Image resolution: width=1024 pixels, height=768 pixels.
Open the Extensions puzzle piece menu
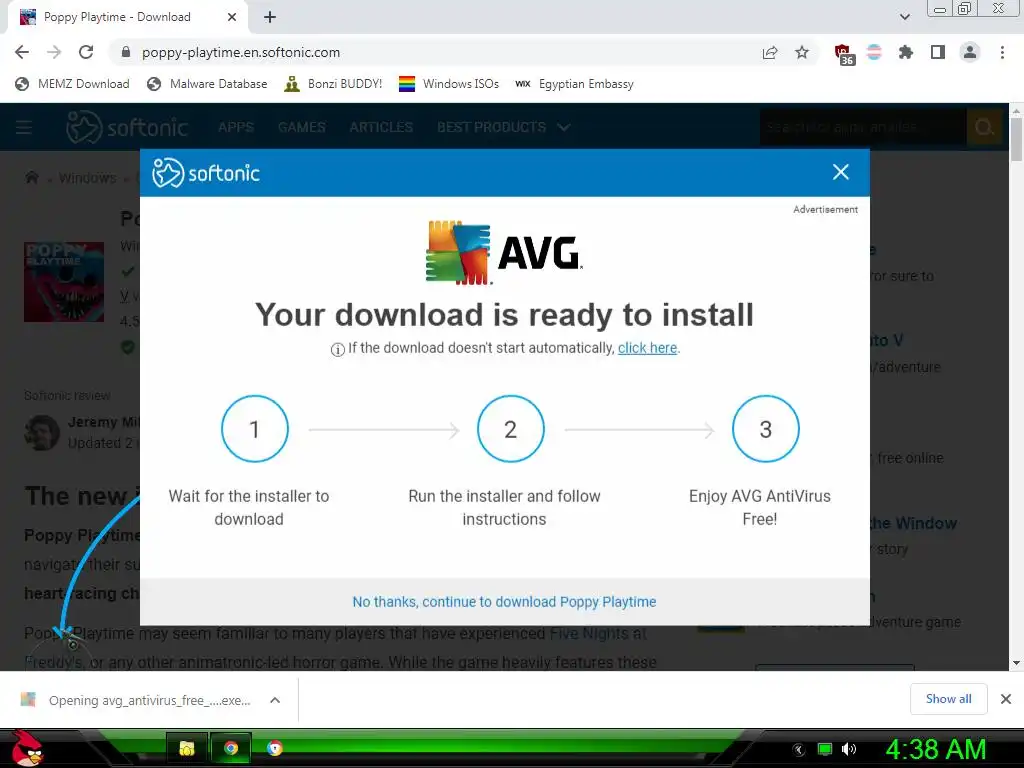[x=906, y=52]
